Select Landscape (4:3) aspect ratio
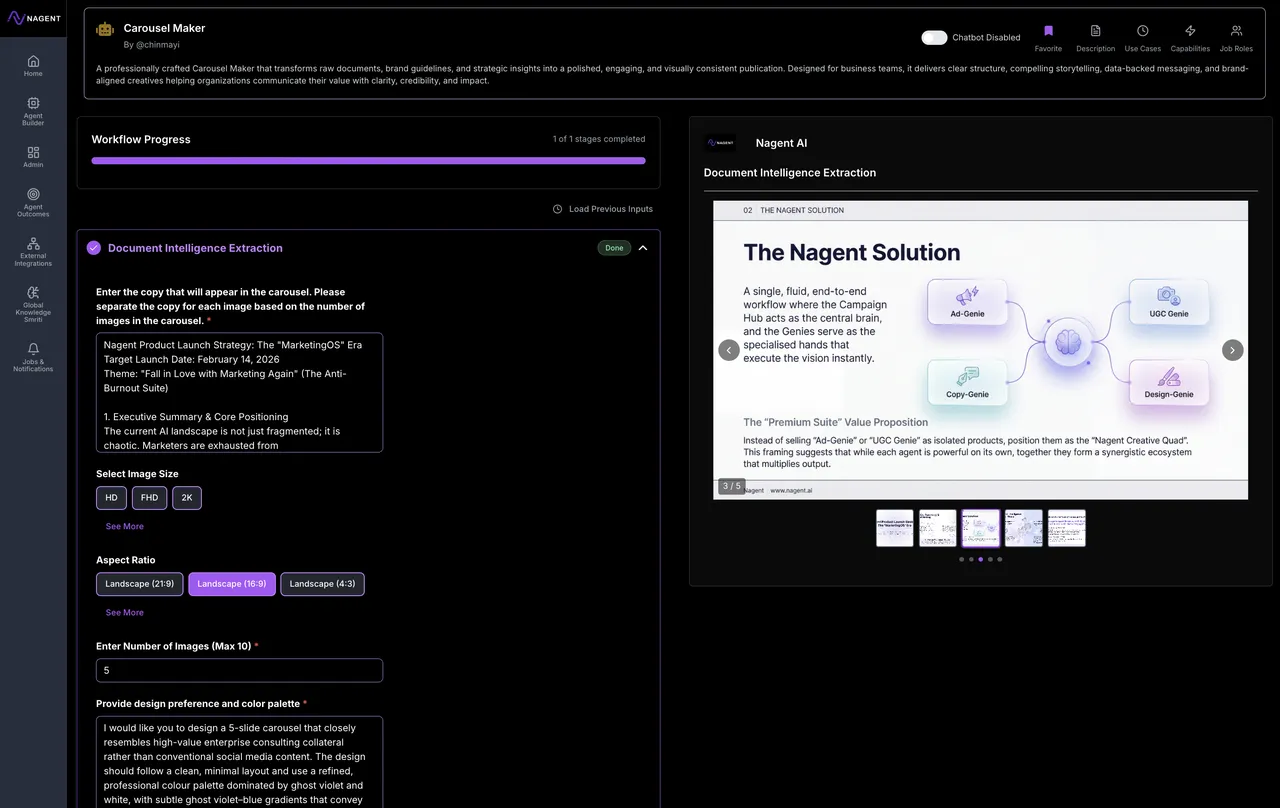This screenshot has height=808, width=1280. (x=322, y=584)
